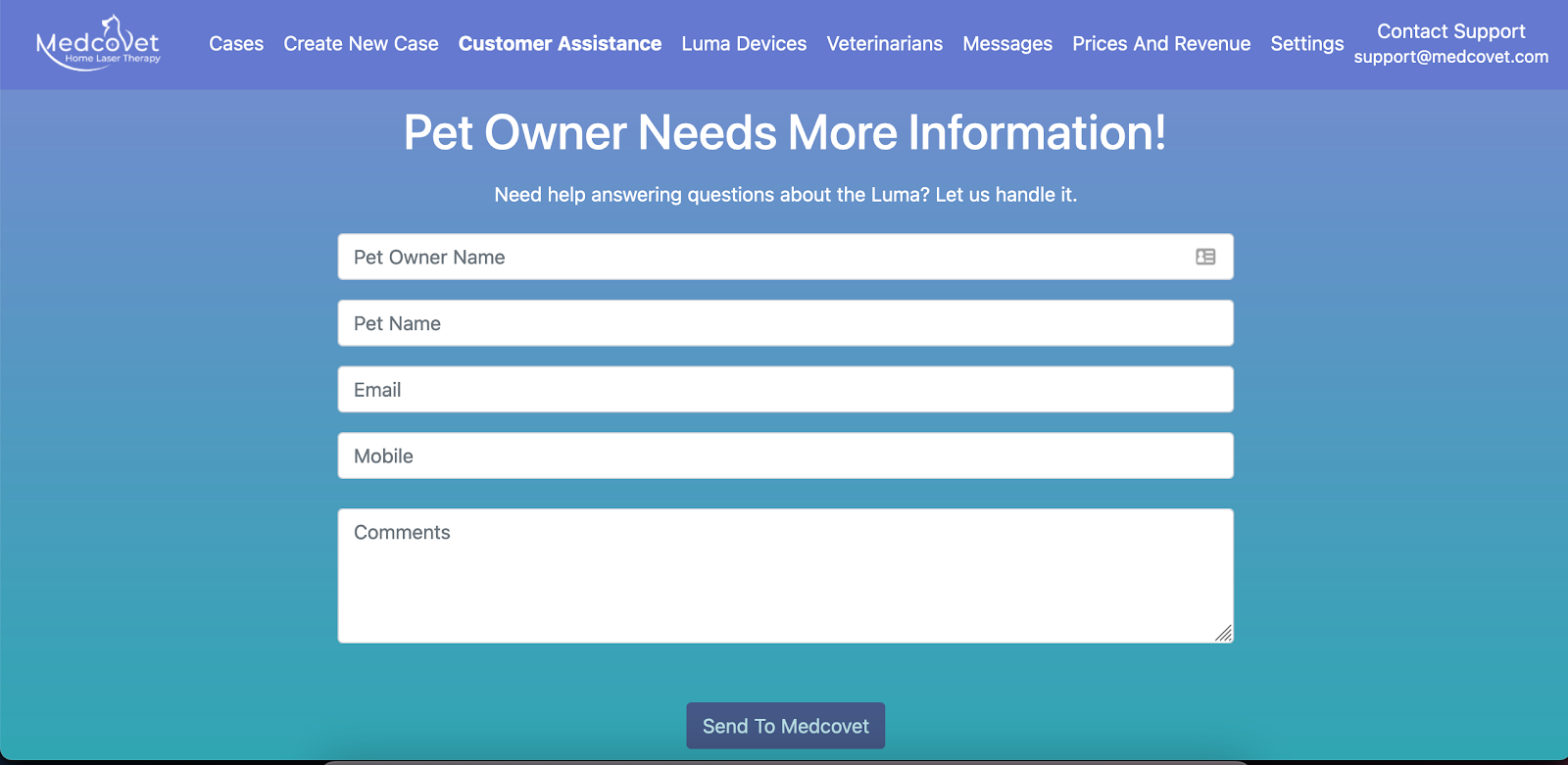
Task: Focus the Comments text area
Action: coord(785,576)
